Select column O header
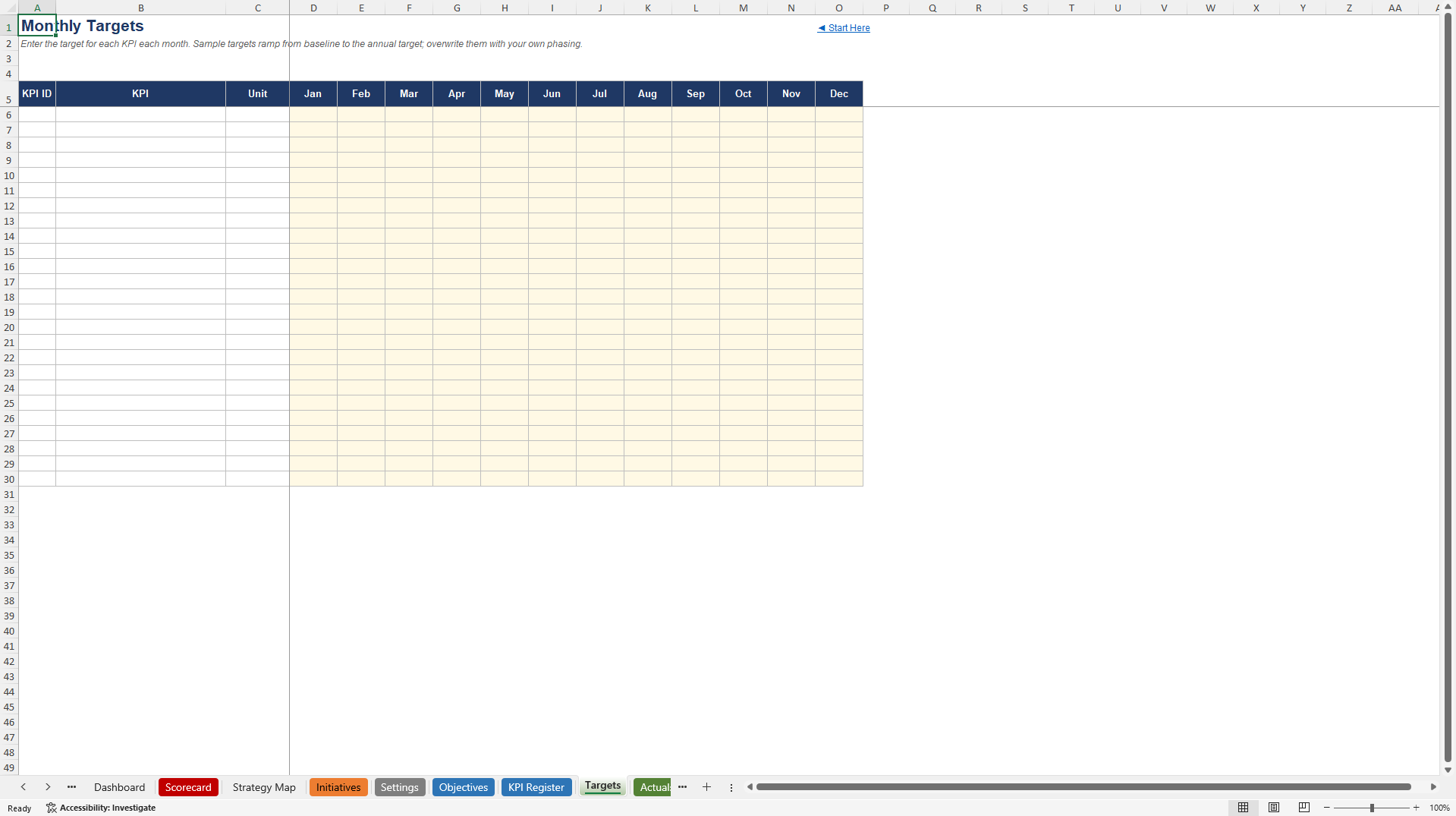The height and width of the screenshot is (816, 1456). (x=839, y=8)
